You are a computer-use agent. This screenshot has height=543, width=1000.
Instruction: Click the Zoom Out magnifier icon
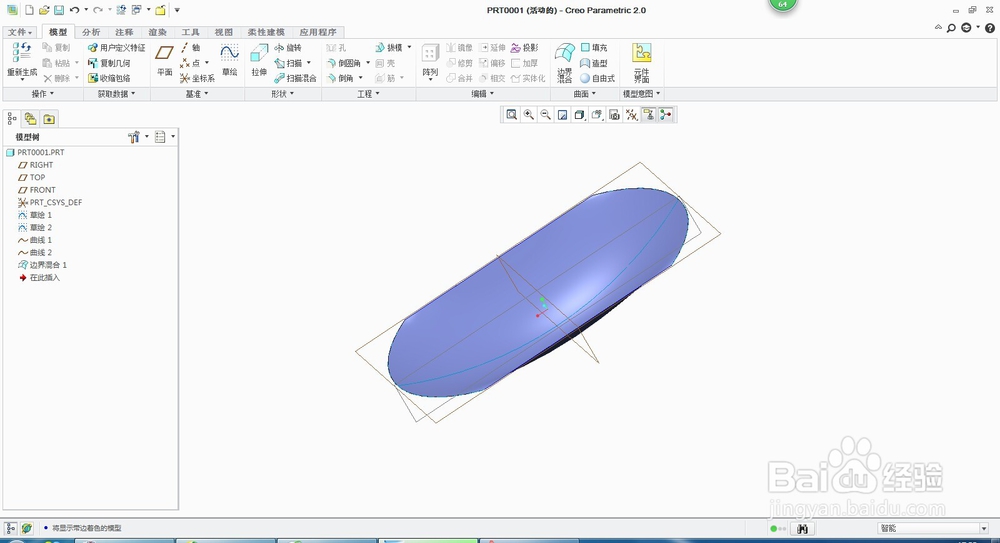545,115
